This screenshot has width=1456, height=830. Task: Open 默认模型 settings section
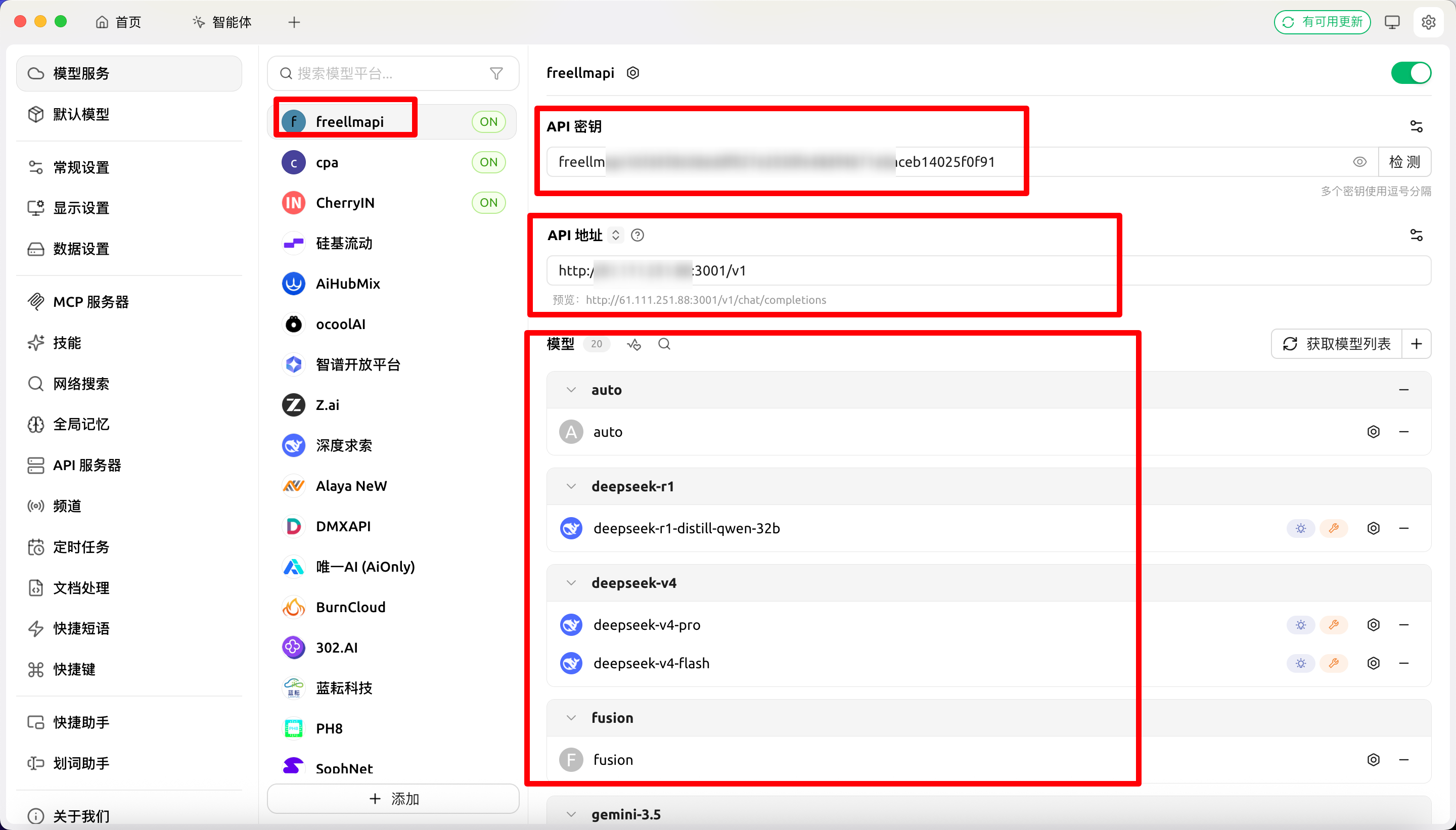129,115
